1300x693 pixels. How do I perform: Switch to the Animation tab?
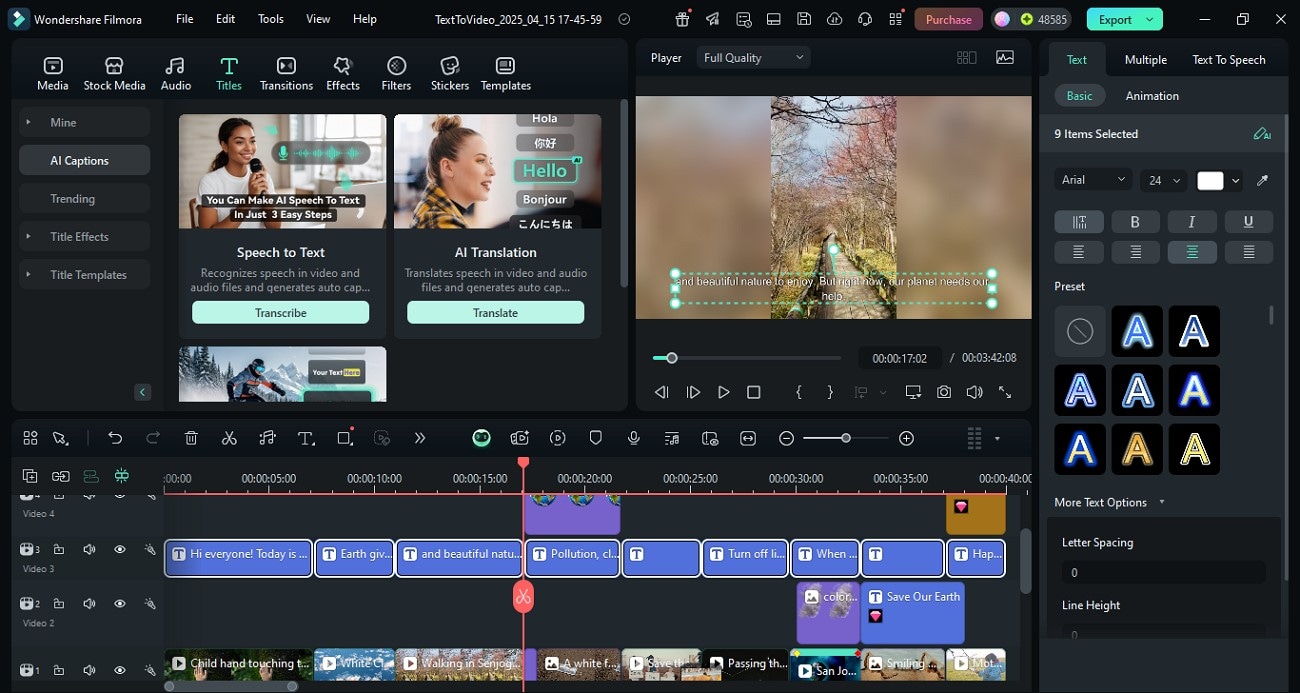tap(1152, 96)
